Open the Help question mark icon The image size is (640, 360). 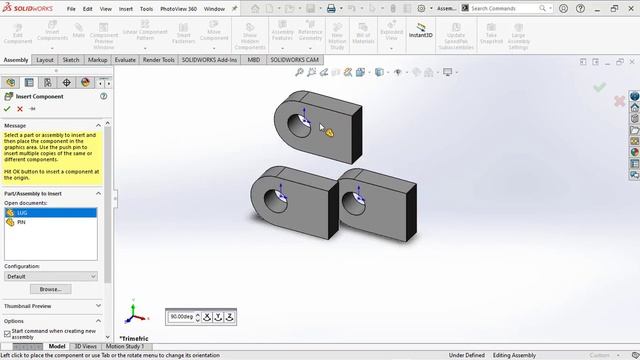[x=580, y=8]
